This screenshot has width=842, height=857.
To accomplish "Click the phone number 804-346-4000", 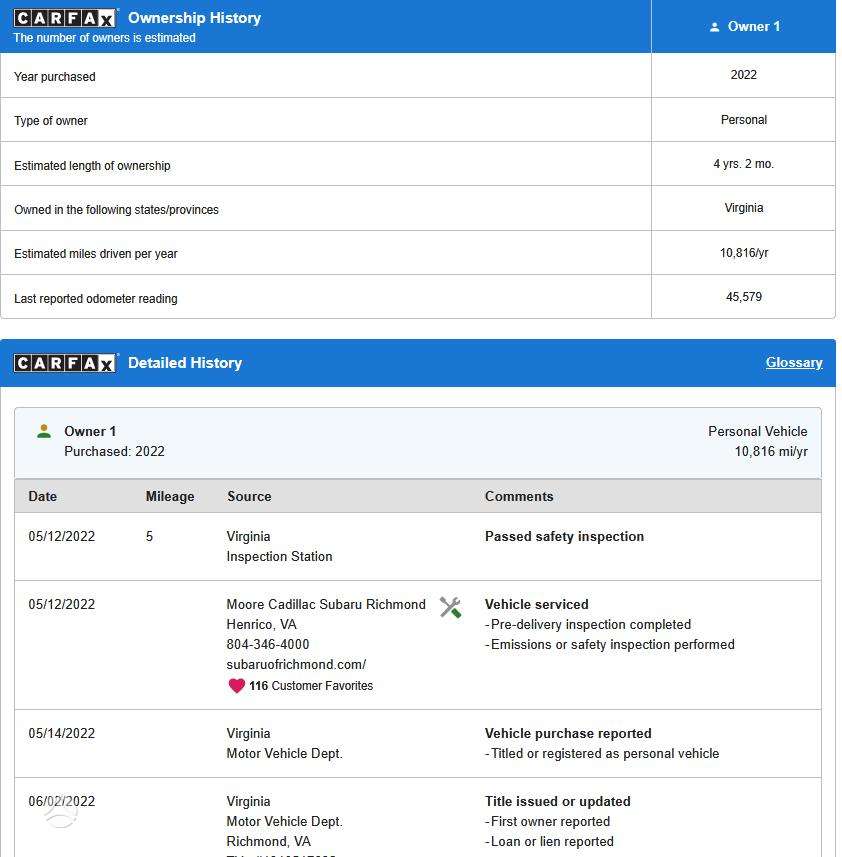I will click(x=268, y=644).
